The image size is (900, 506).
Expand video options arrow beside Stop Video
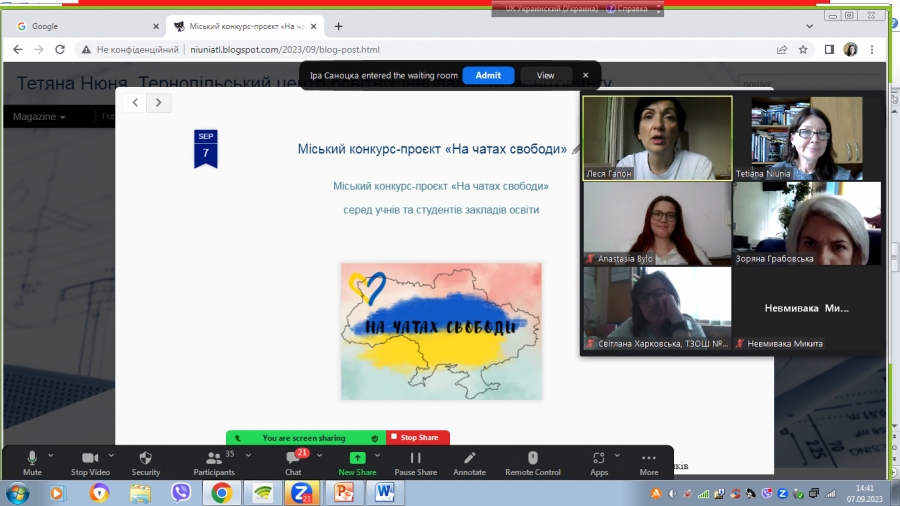pos(111,454)
